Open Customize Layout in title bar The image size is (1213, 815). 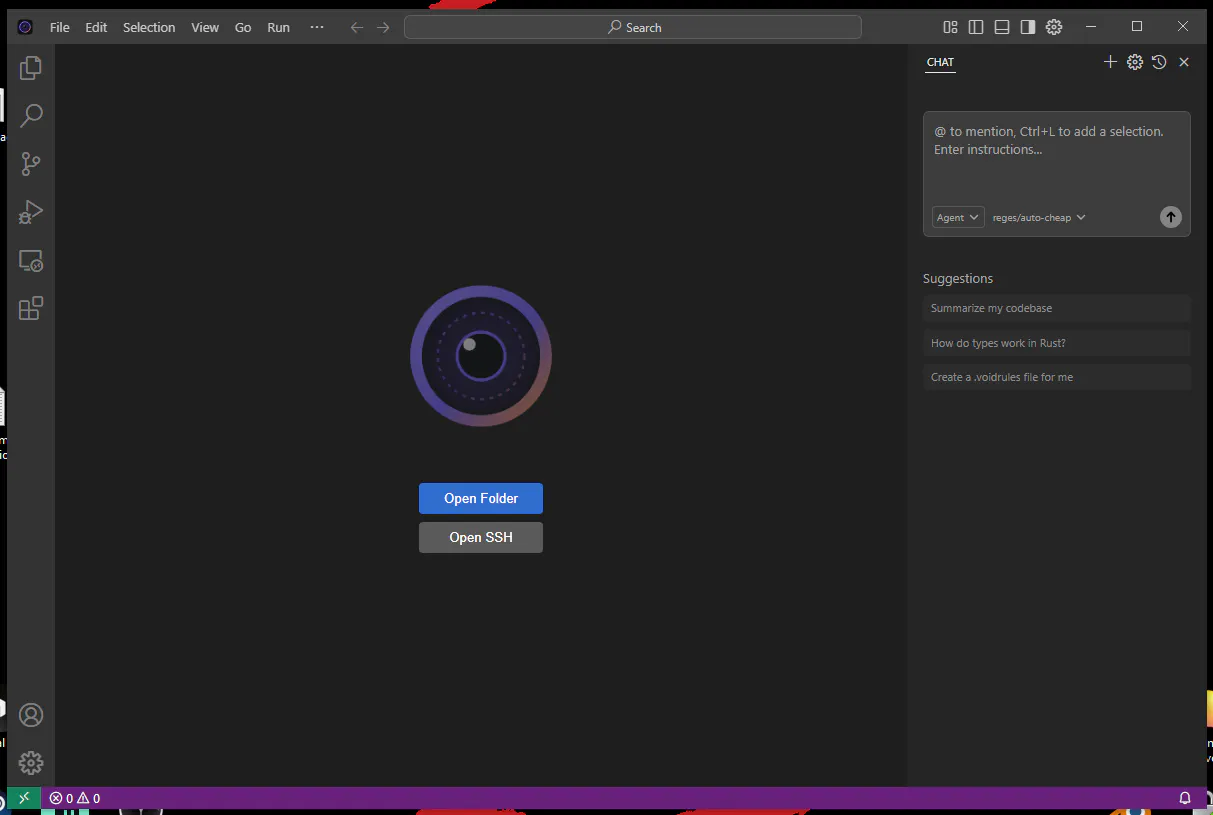point(951,27)
